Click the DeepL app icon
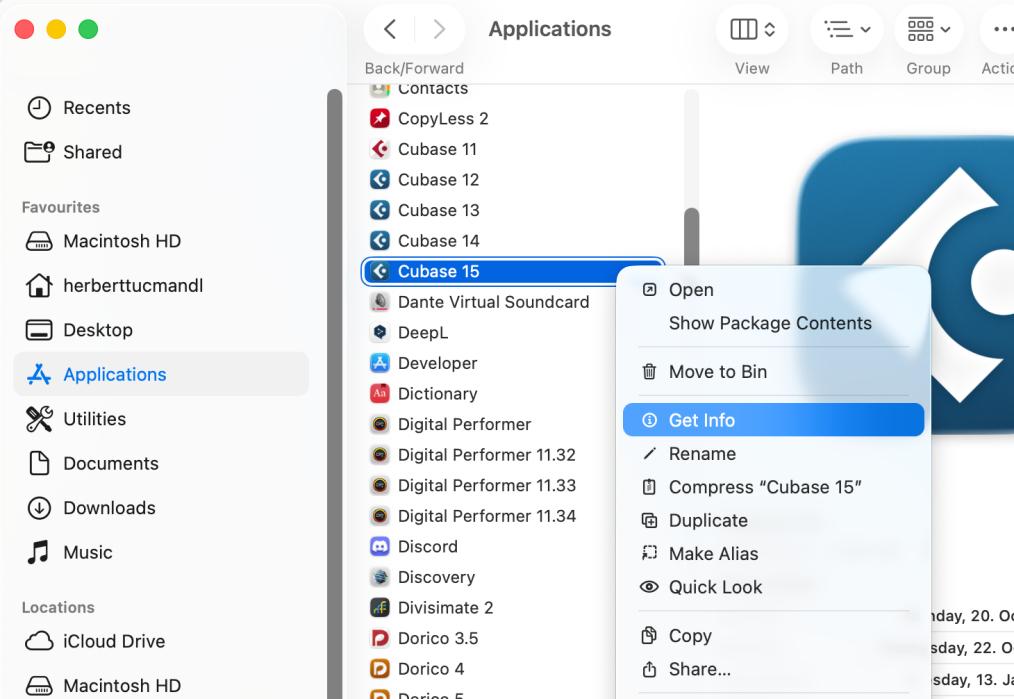The height and width of the screenshot is (699, 1014). (380, 332)
